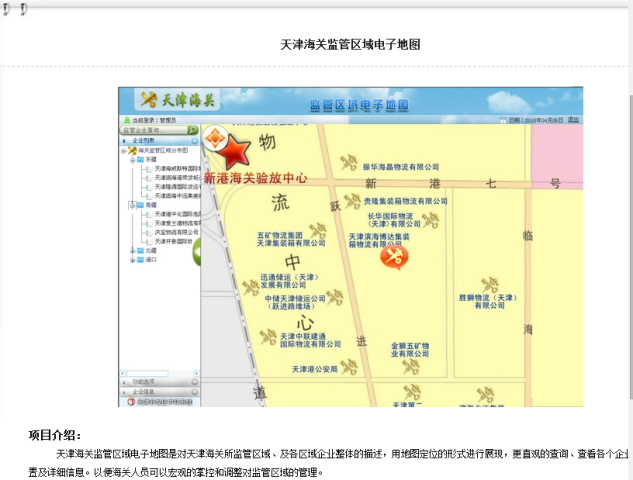Click tree panel horizontal scrollbar left arrow
Image resolution: width=633 pixels, height=480 pixels.
123,373
